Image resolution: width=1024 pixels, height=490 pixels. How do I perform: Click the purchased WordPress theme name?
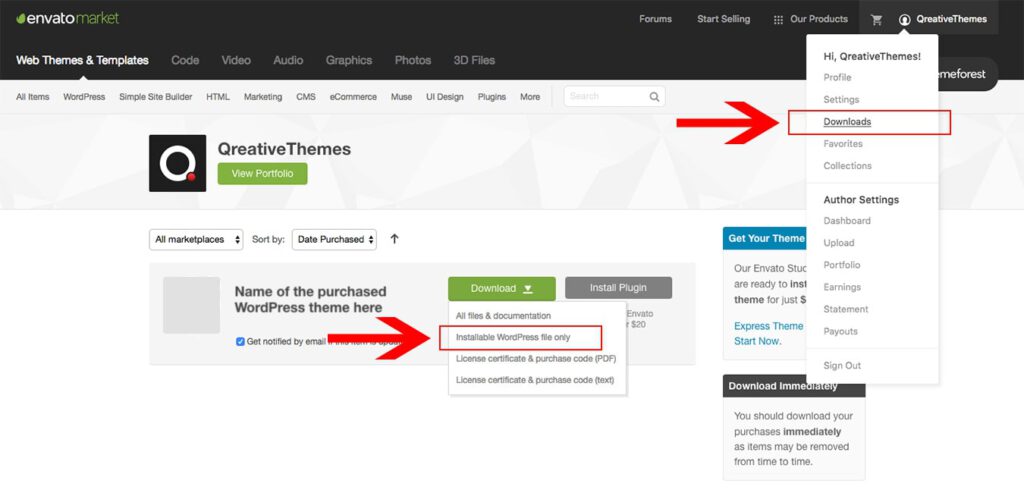(310, 299)
